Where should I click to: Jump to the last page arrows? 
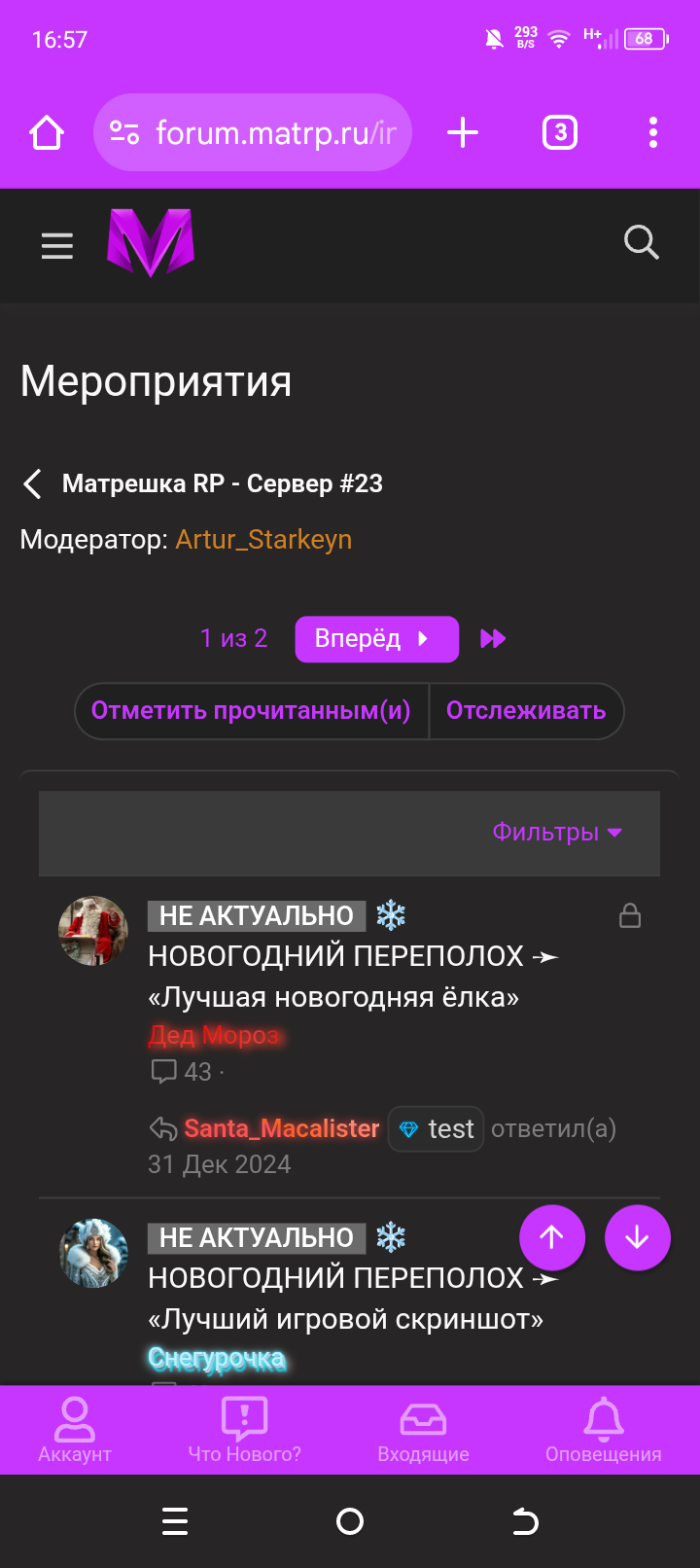(493, 639)
